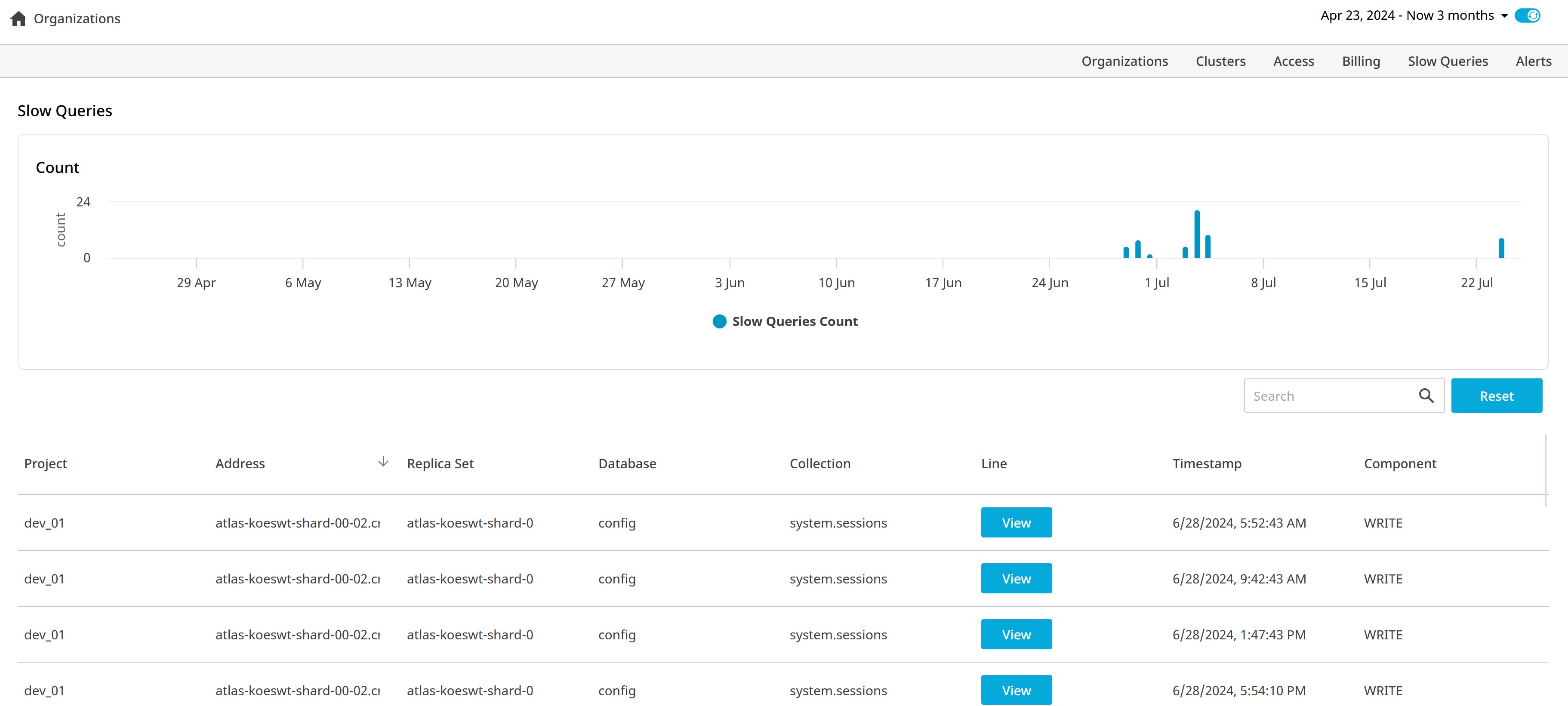Viewport: 1568px width, 706px height.
Task: Click the Address column sort arrow
Action: click(383, 462)
